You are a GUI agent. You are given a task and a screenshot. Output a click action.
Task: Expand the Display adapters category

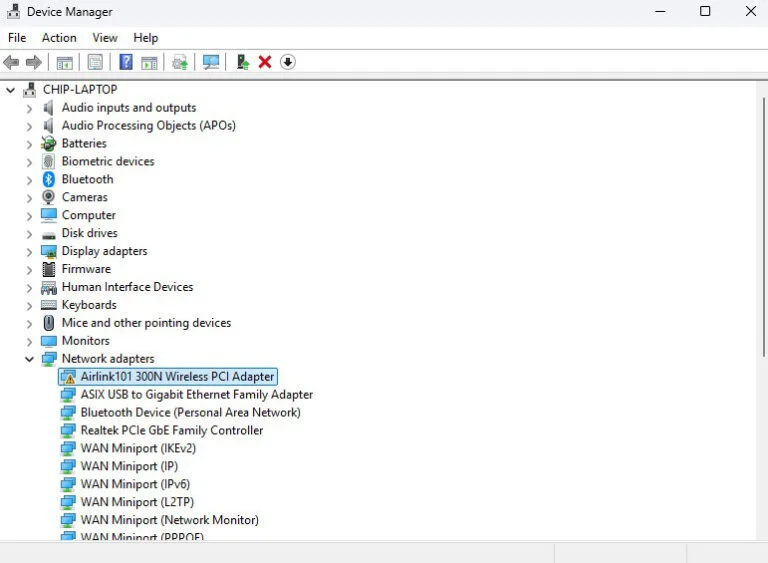[29, 251]
